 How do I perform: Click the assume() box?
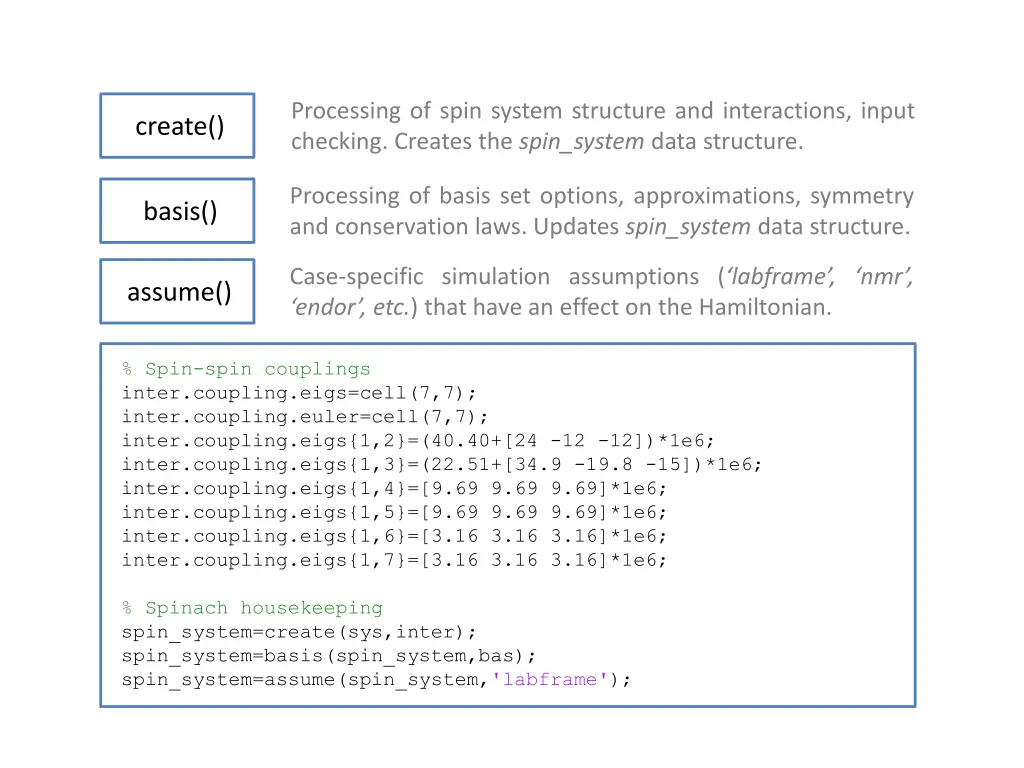point(177,291)
